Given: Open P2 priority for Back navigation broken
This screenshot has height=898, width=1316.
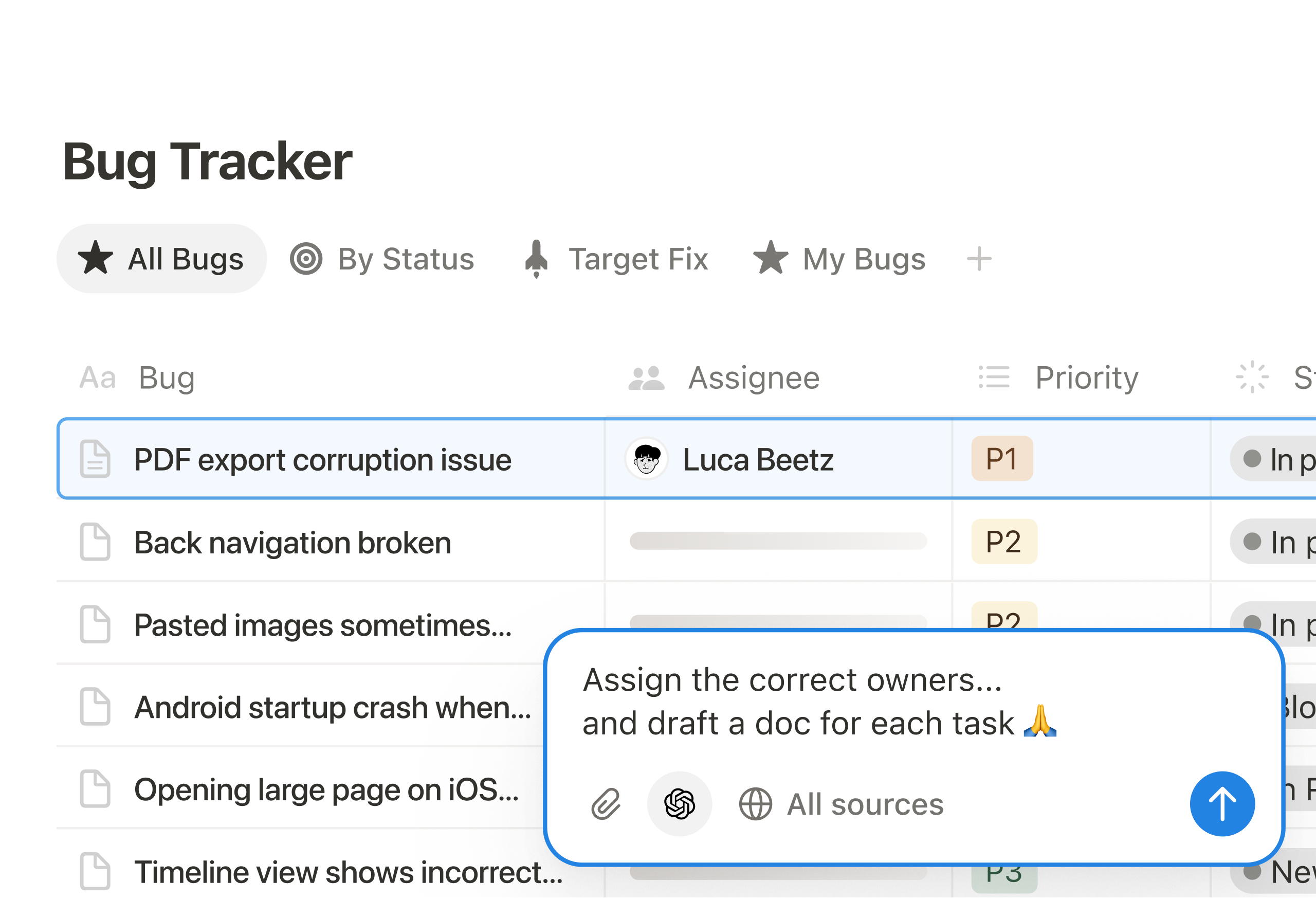Looking at the screenshot, I should (1004, 542).
